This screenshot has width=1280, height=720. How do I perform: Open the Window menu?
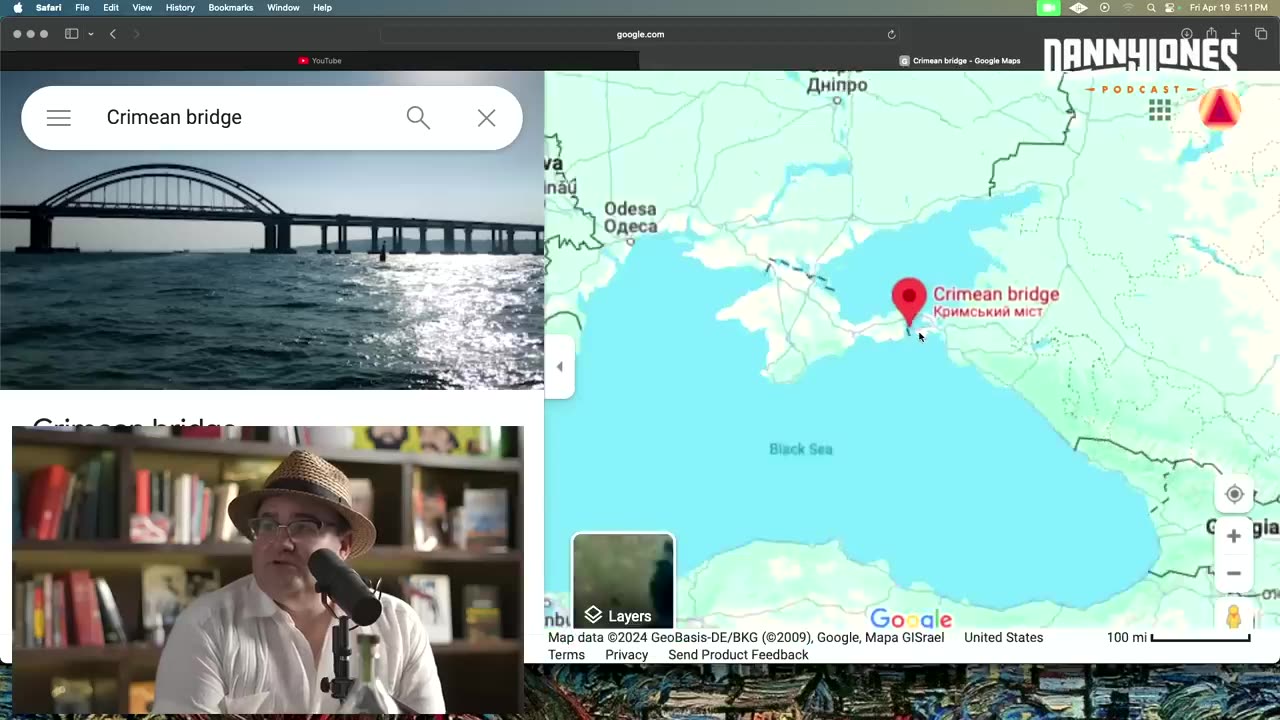point(283,7)
